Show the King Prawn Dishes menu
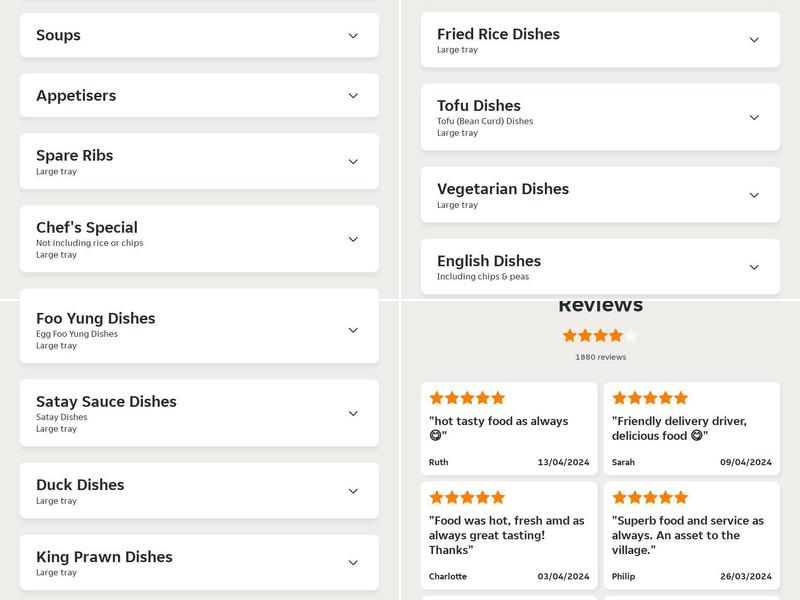The width and height of the screenshot is (800, 600). coord(352,563)
